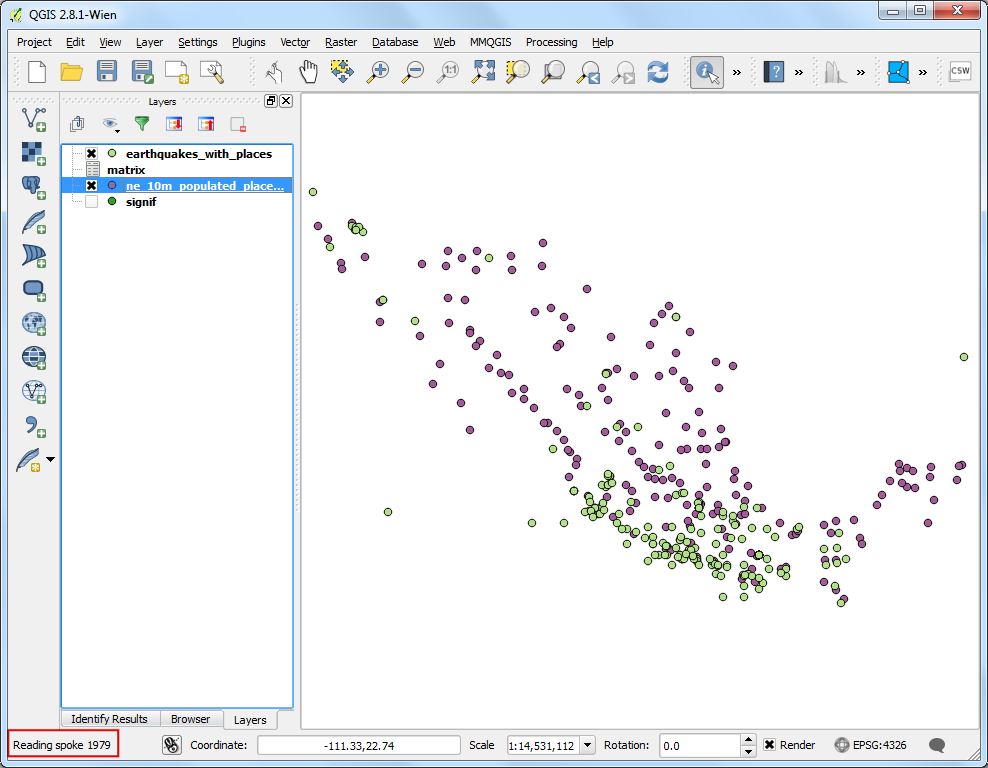This screenshot has width=988, height=768.
Task: Open the Project menu
Action: [34, 42]
